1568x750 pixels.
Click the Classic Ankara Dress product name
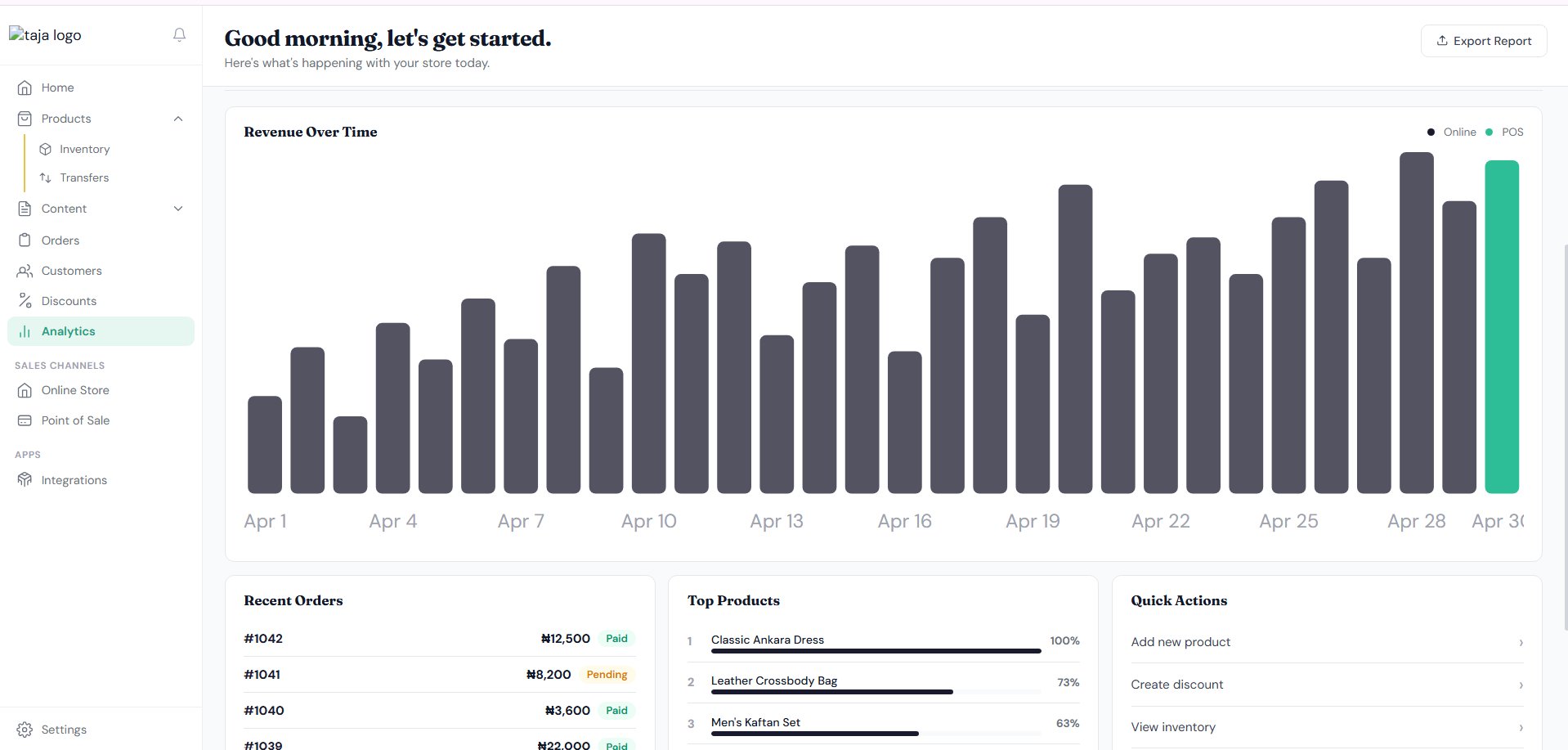(768, 640)
